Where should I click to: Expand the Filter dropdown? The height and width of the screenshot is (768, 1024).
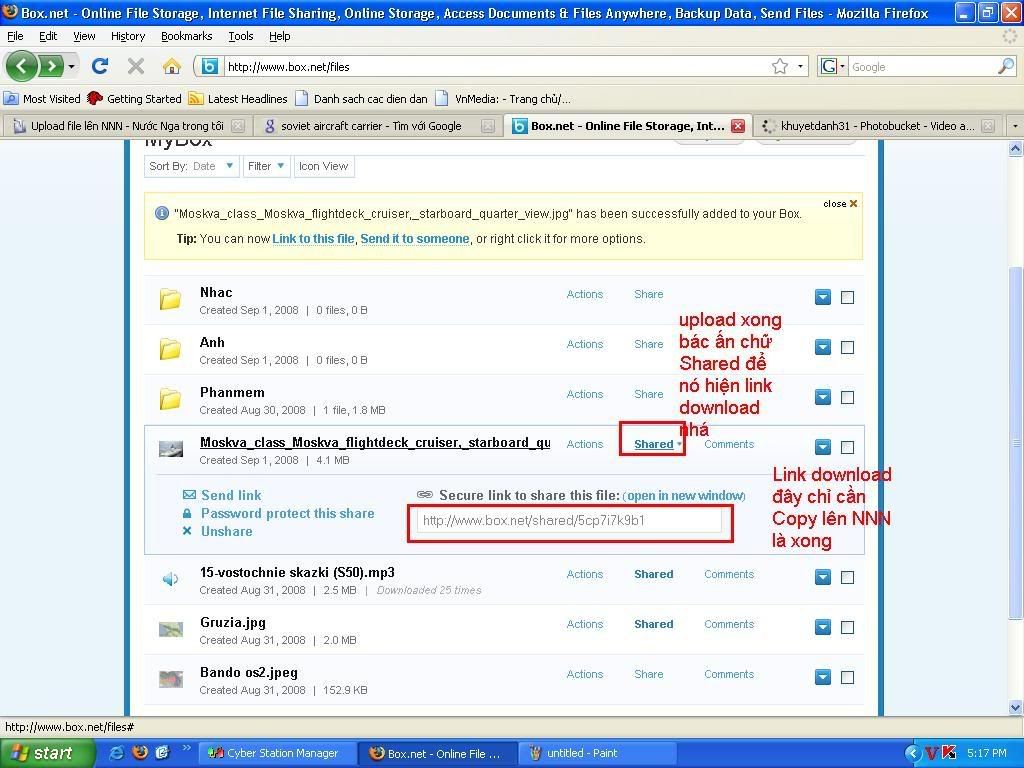coord(266,166)
